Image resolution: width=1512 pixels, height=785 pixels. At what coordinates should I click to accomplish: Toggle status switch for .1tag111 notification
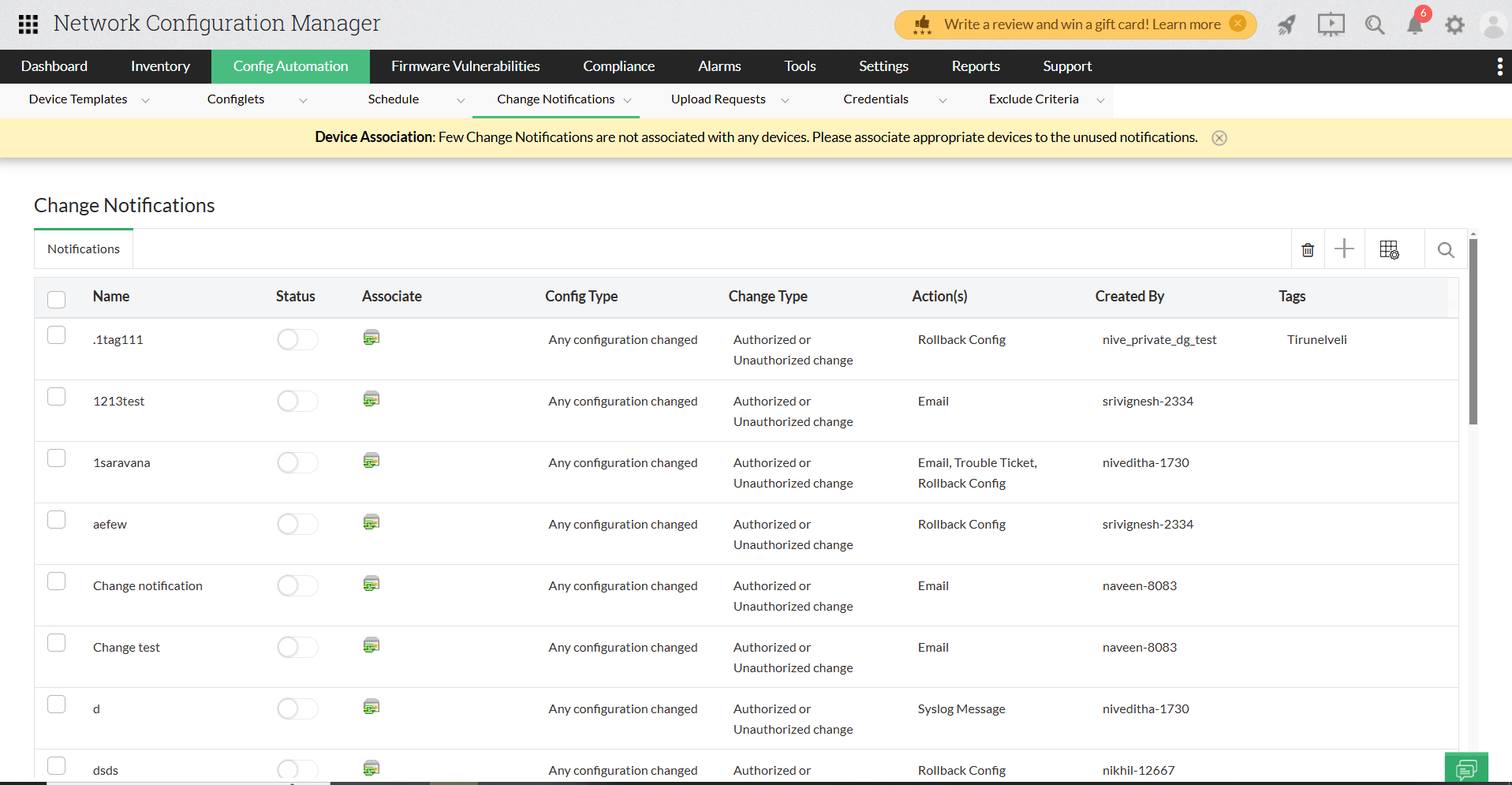coord(297,340)
